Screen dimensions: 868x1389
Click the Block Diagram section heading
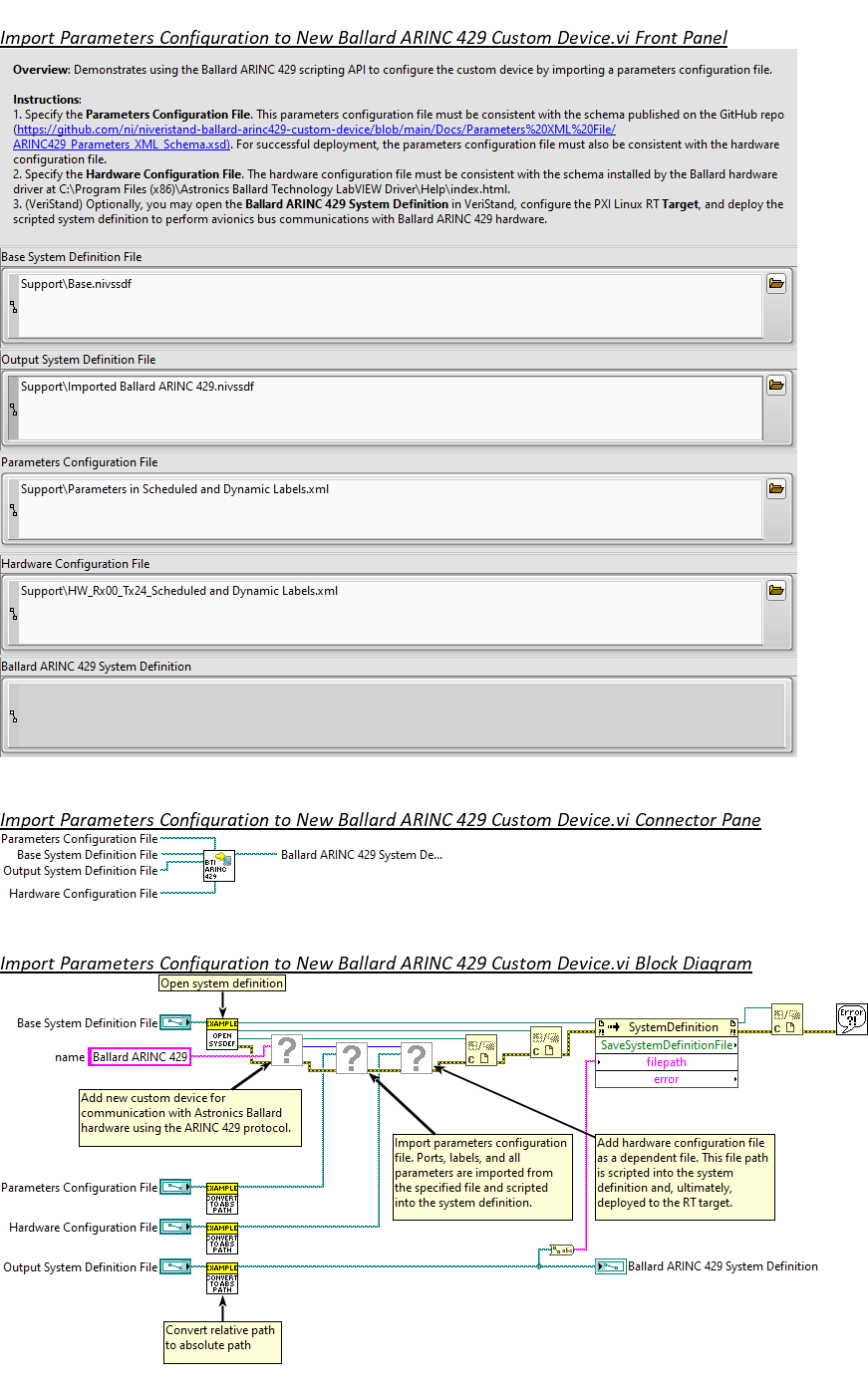pyautogui.click(x=376, y=964)
